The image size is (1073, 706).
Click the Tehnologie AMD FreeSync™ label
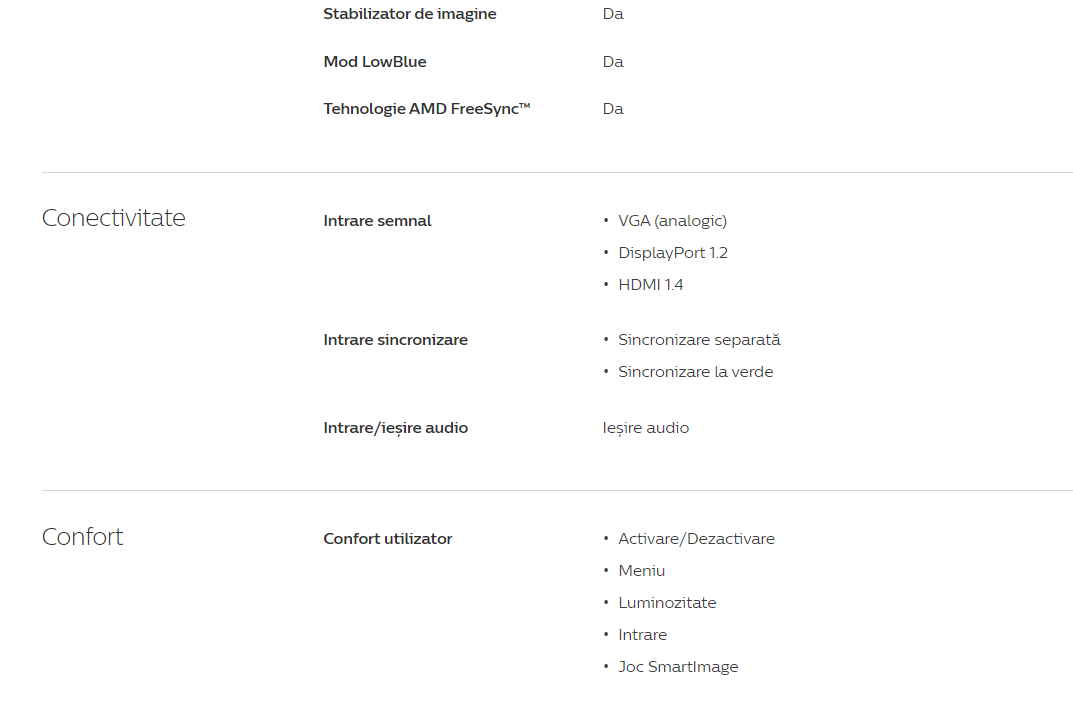click(427, 109)
